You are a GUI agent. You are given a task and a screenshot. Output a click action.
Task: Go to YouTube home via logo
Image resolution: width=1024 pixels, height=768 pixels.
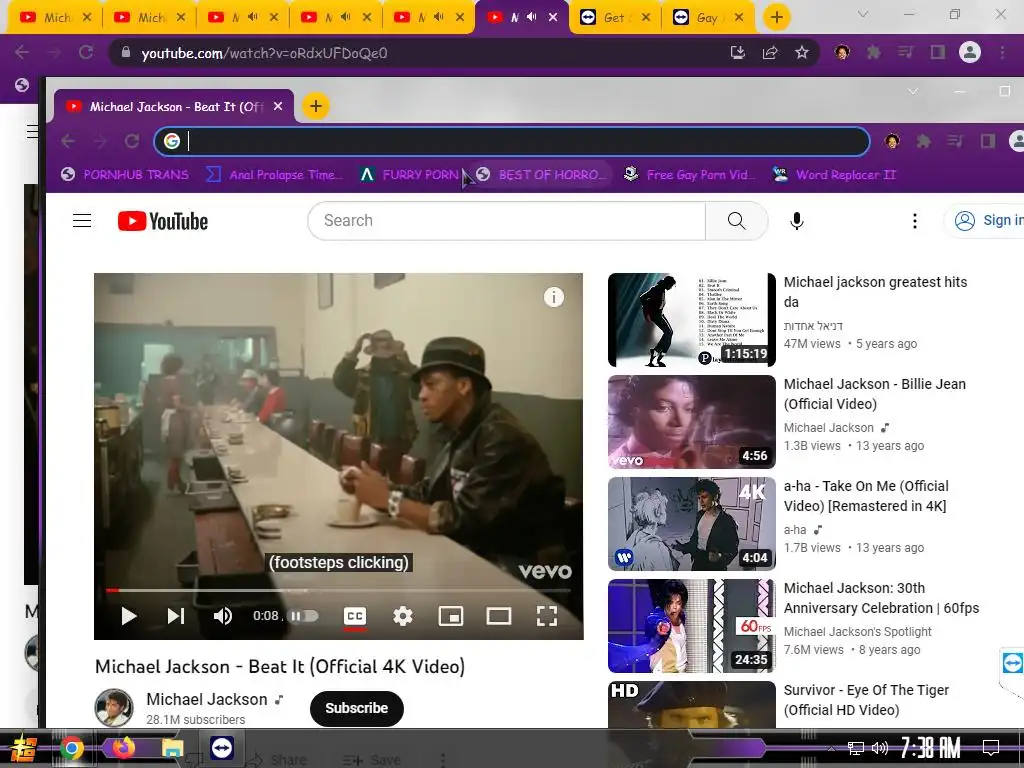163,221
